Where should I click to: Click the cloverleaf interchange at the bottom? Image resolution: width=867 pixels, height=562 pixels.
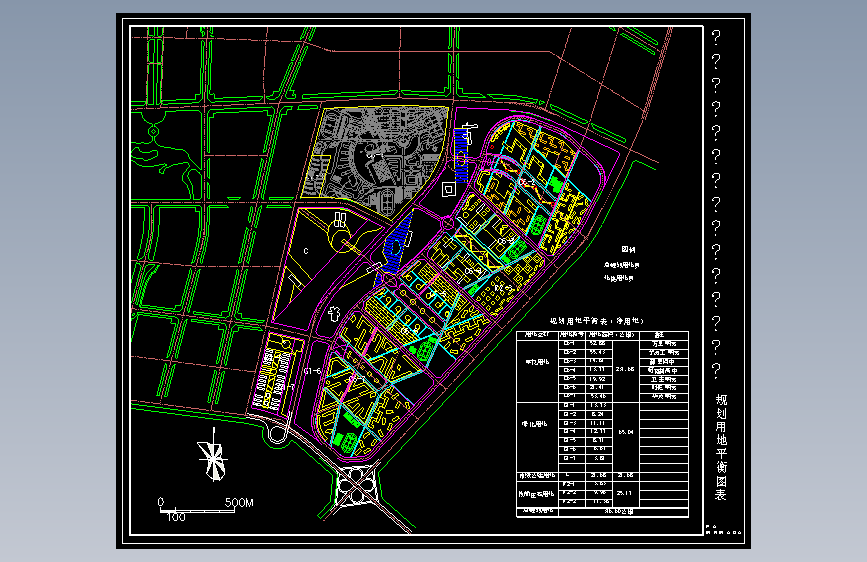tap(356, 485)
